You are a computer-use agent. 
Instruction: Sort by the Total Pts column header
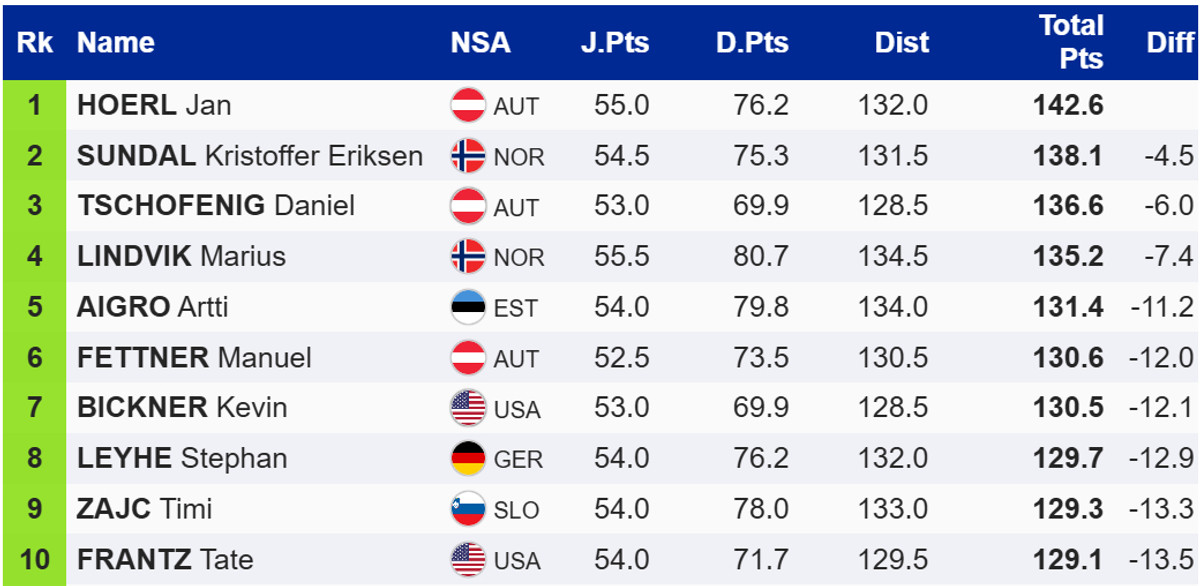(1071, 42)
